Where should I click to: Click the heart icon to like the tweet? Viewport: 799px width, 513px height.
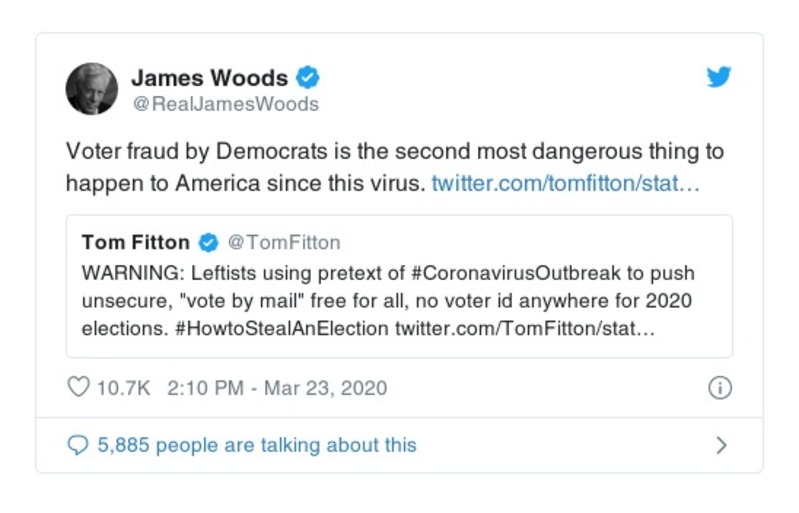pos(78,388)
